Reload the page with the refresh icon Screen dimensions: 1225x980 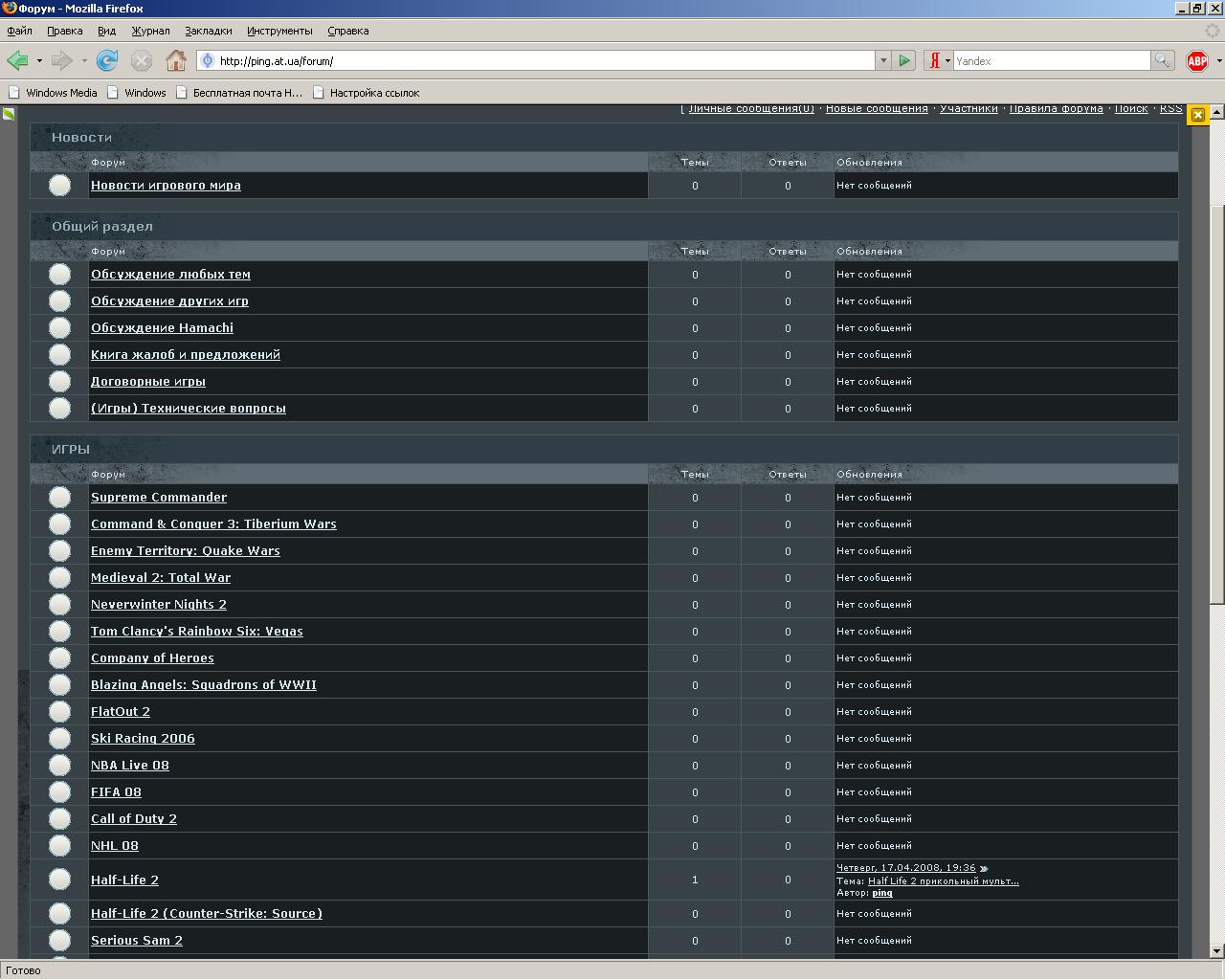pos(107,61)
